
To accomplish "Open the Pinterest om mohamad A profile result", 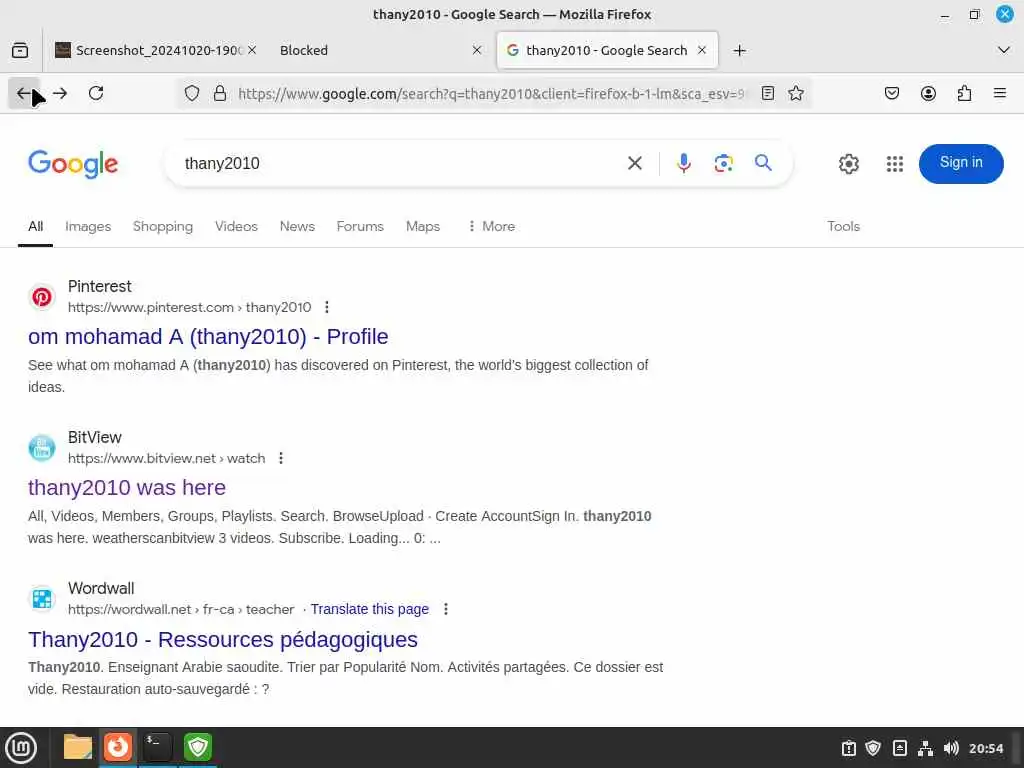I will point(208,336).
